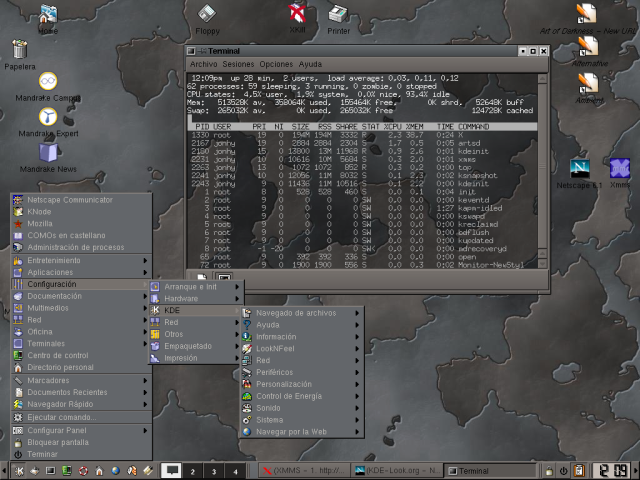640x480 pixels.
Task: Open the Home desktop icon
Action: click(x=48, y=15)
